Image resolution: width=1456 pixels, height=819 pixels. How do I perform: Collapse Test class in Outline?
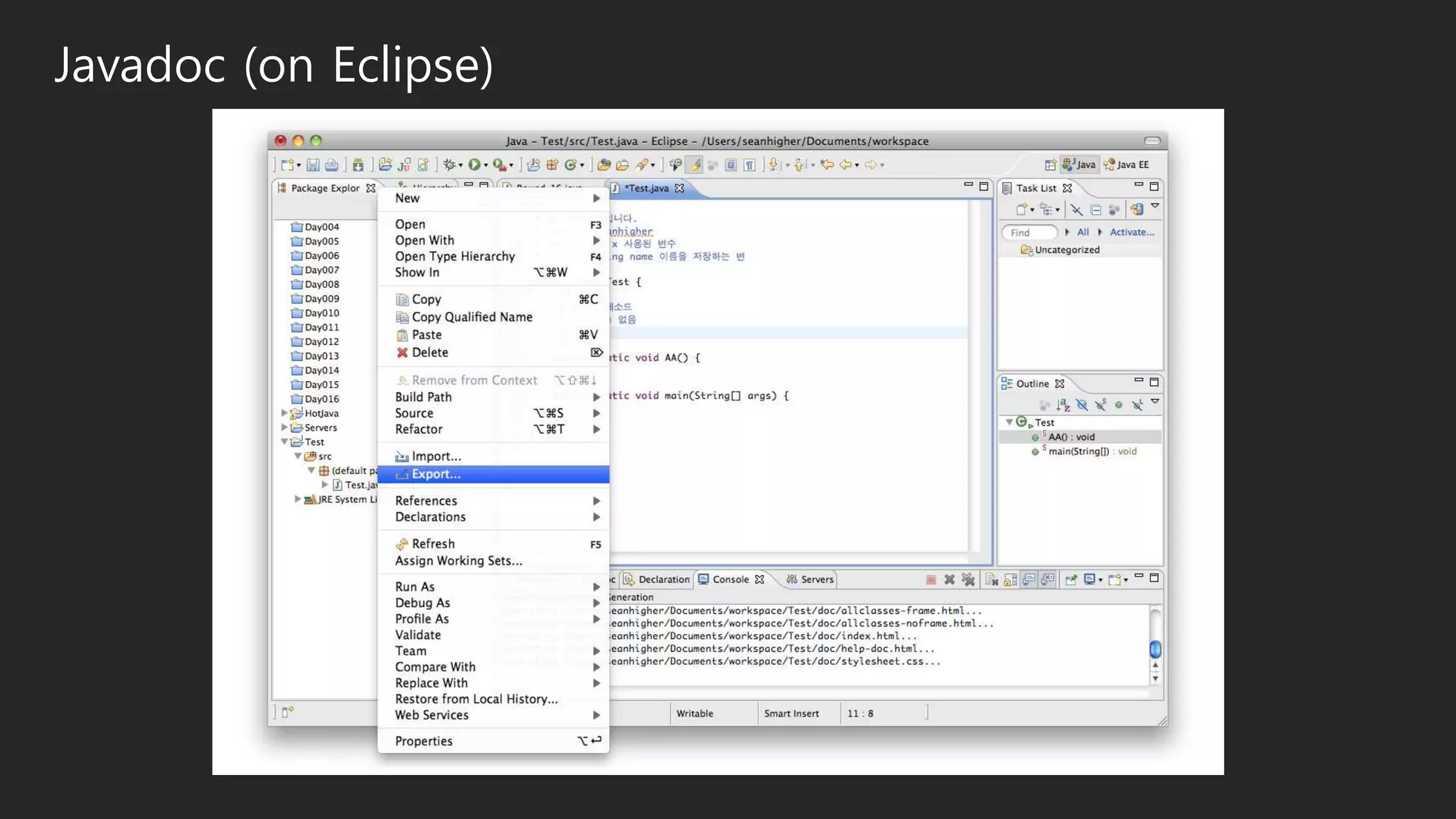point(1009,422)
